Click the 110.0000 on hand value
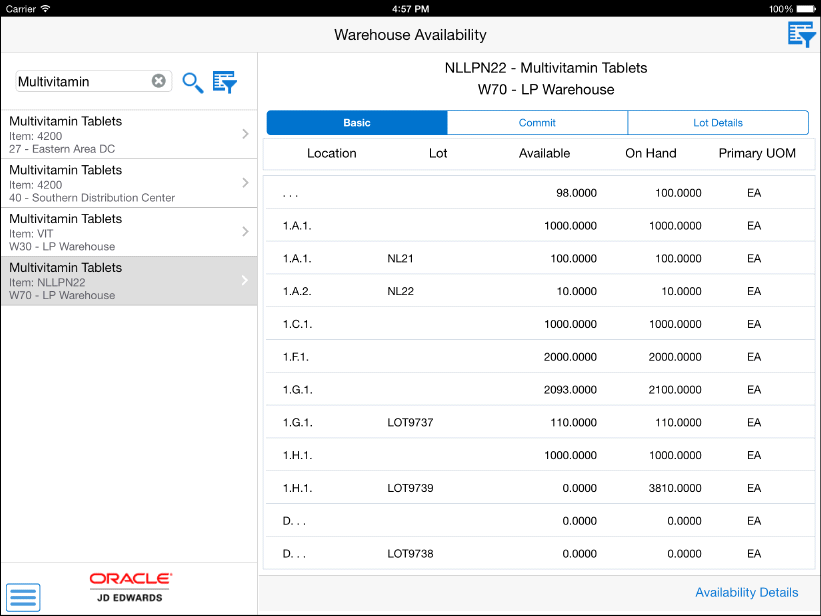Viewport: 821px width, 616px height. (678, 422)
